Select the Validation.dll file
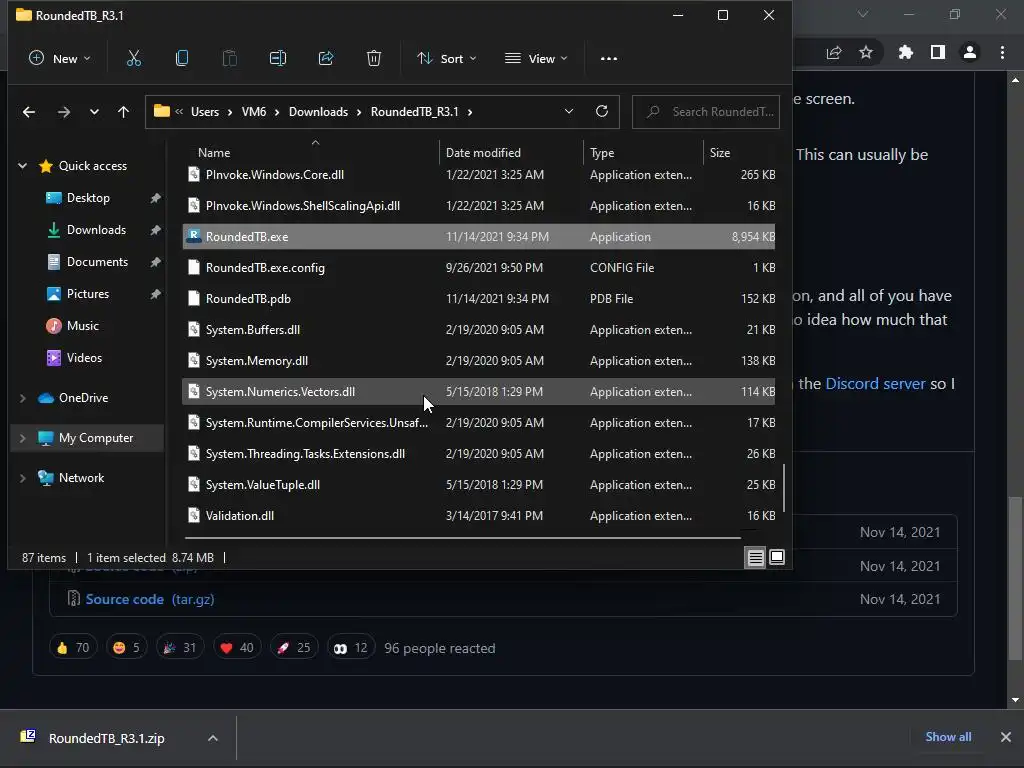The width and height of the screenshot is (1024, 768). pyautogui.click(x=479, y=516)
